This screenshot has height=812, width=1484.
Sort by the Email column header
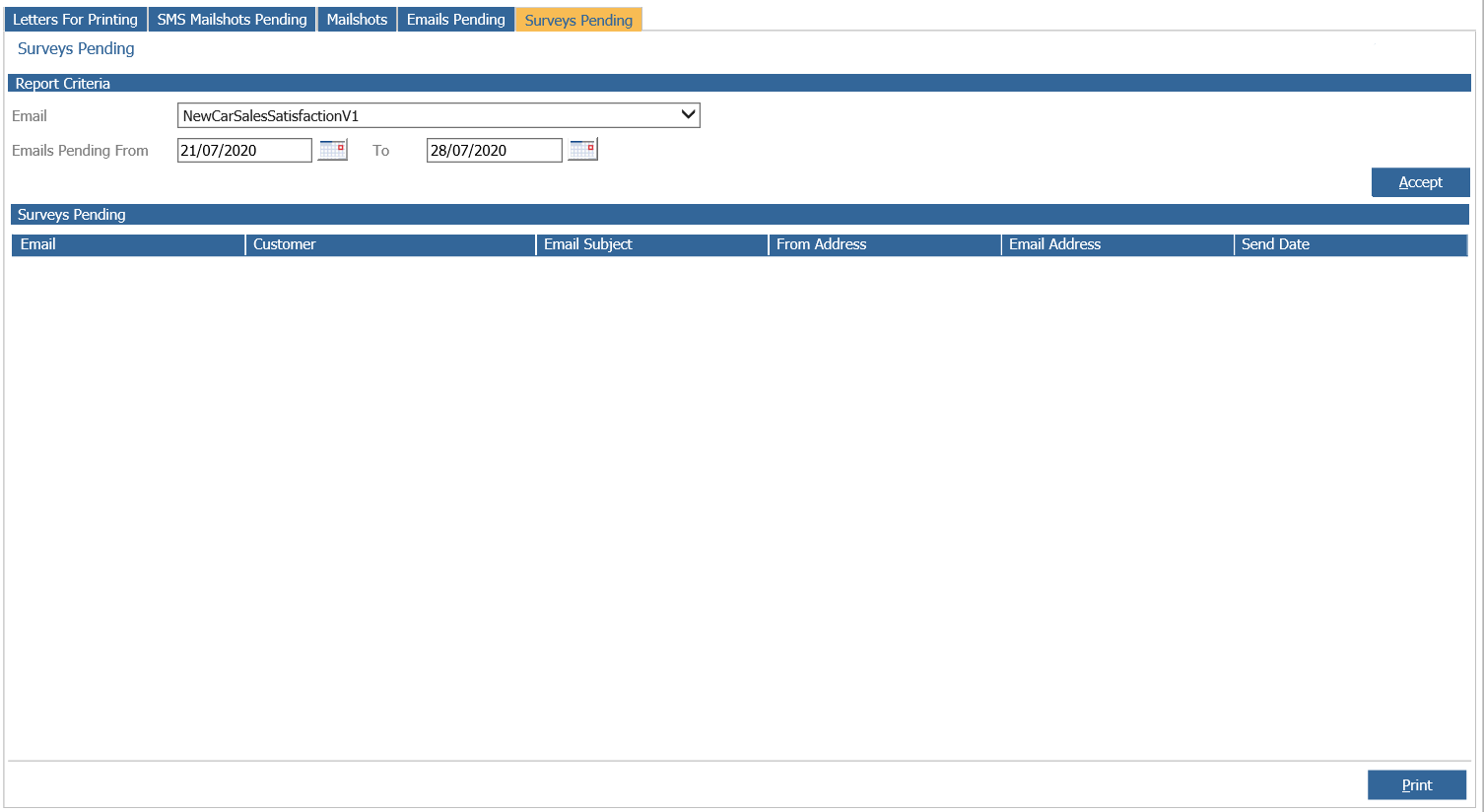tap(128, 244)
